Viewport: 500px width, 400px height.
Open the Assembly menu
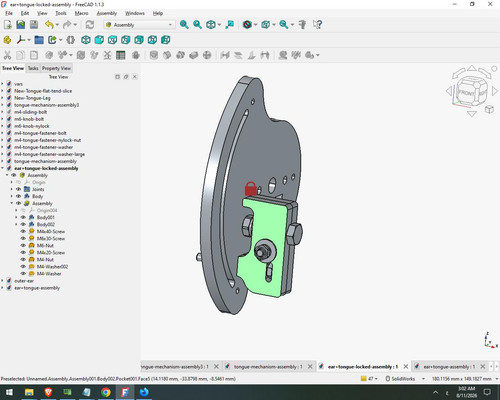coord(107,13)
